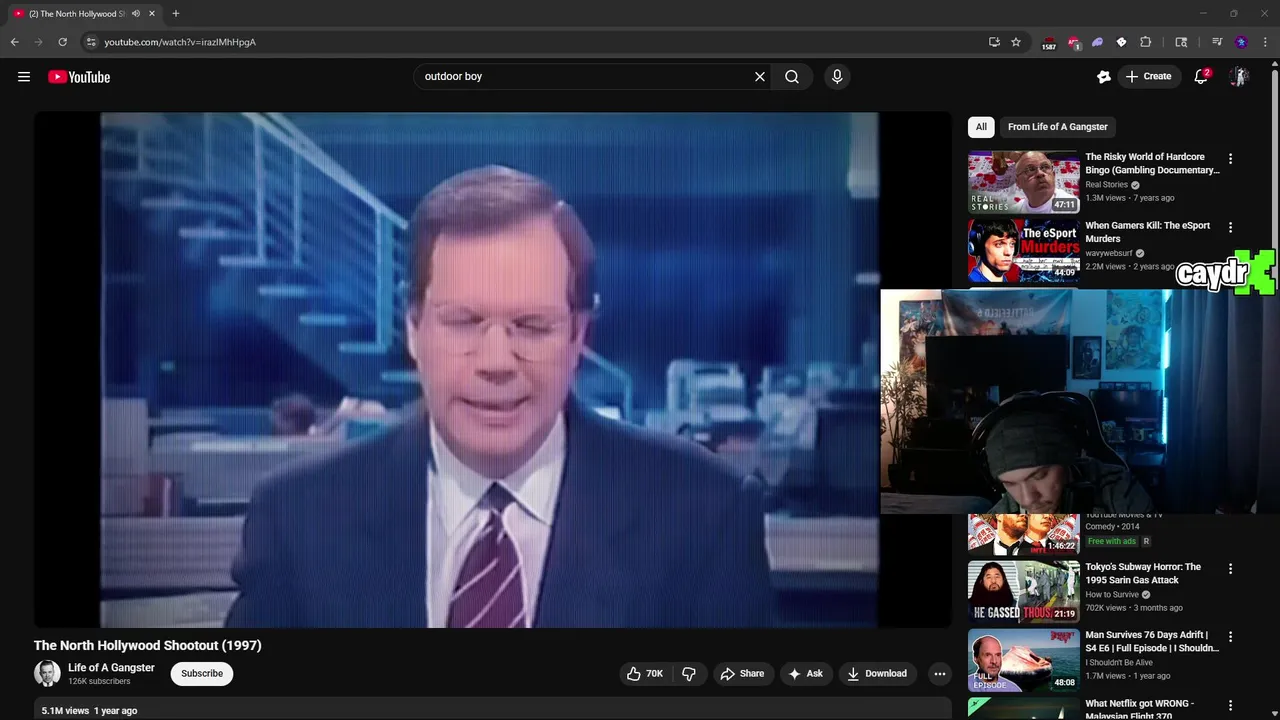Select the 'From Life of A Gangster' chip
The image size is (1280, 720).
[x=1058, y=127]
